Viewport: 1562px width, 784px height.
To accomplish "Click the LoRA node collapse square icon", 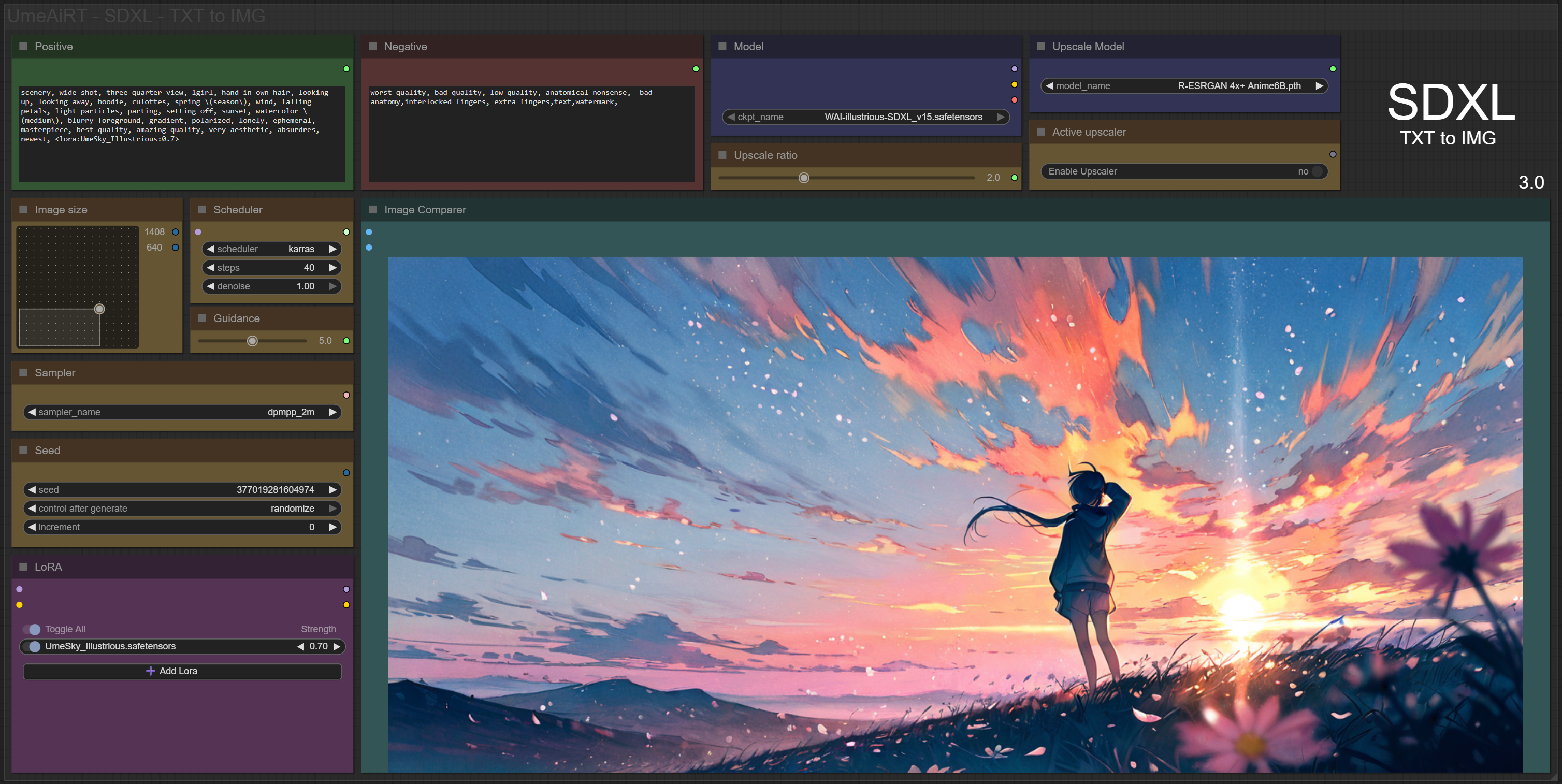I will (23, 567).
